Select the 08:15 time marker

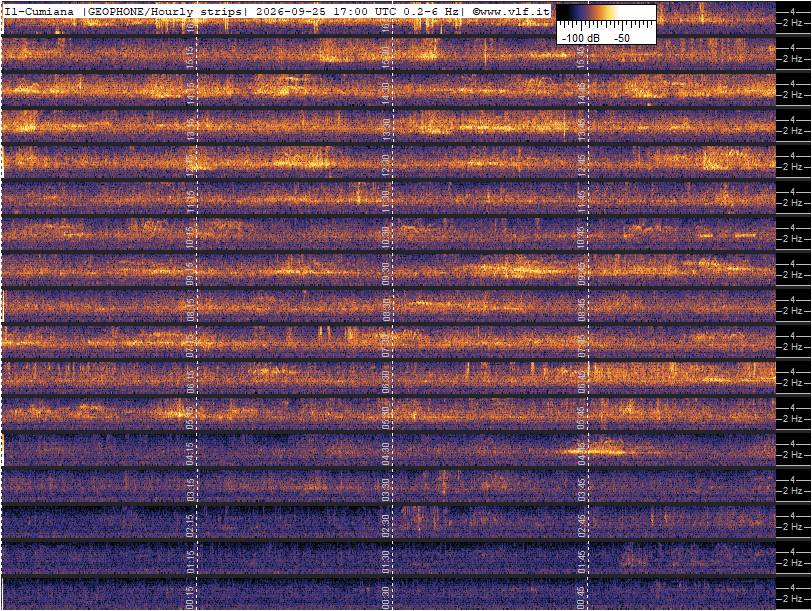(190, 311)
